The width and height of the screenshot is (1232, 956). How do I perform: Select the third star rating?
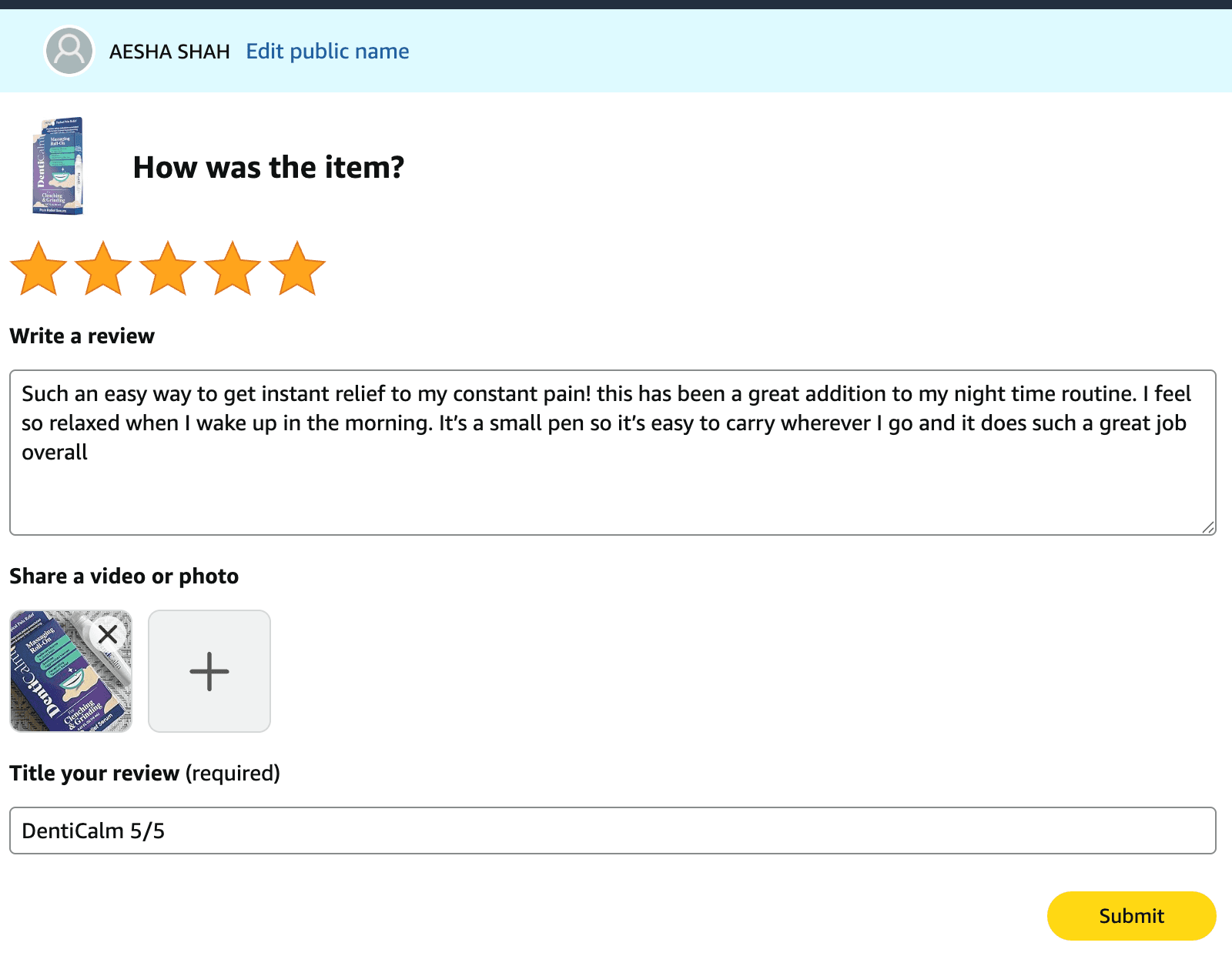click(167, 268)
